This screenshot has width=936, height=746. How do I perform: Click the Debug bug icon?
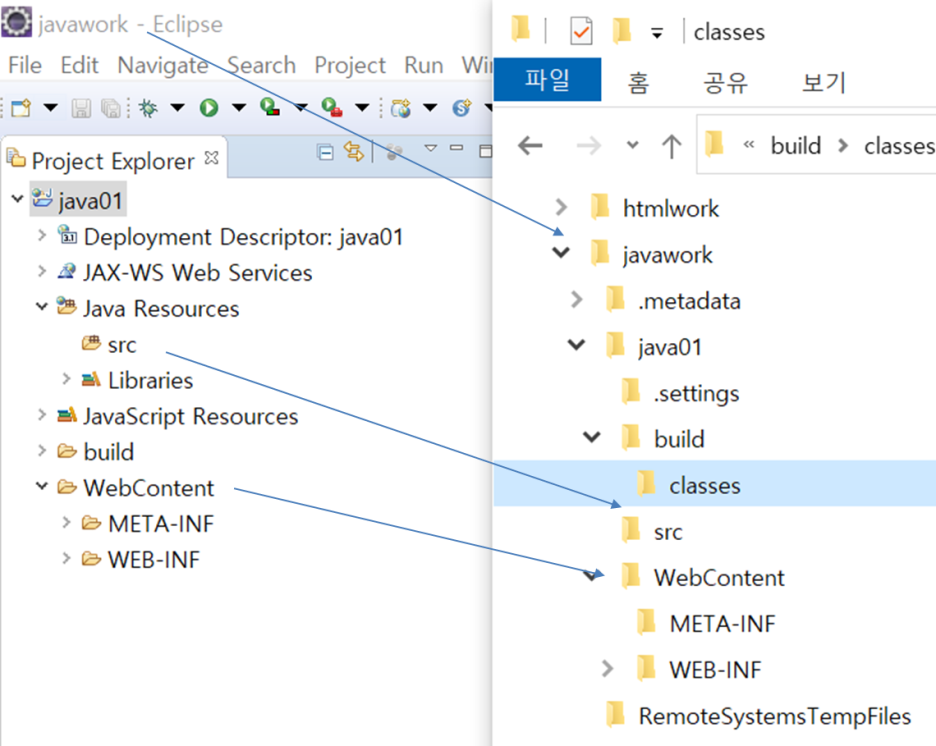click(148, 108)
